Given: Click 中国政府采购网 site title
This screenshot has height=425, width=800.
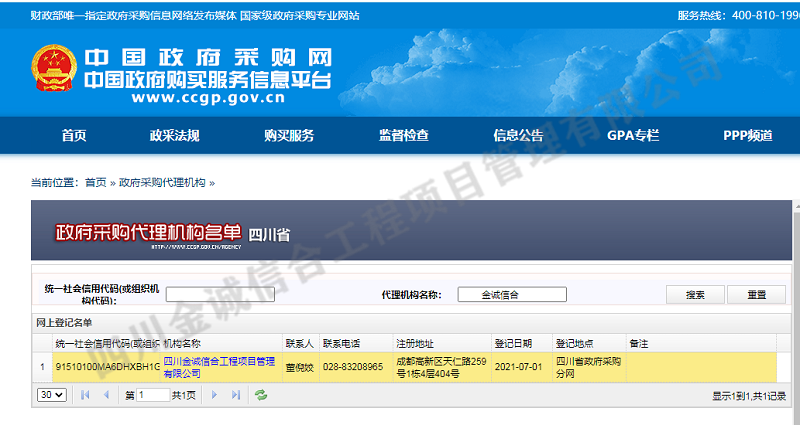Looking at the screenshot, I should coord(208,58).
